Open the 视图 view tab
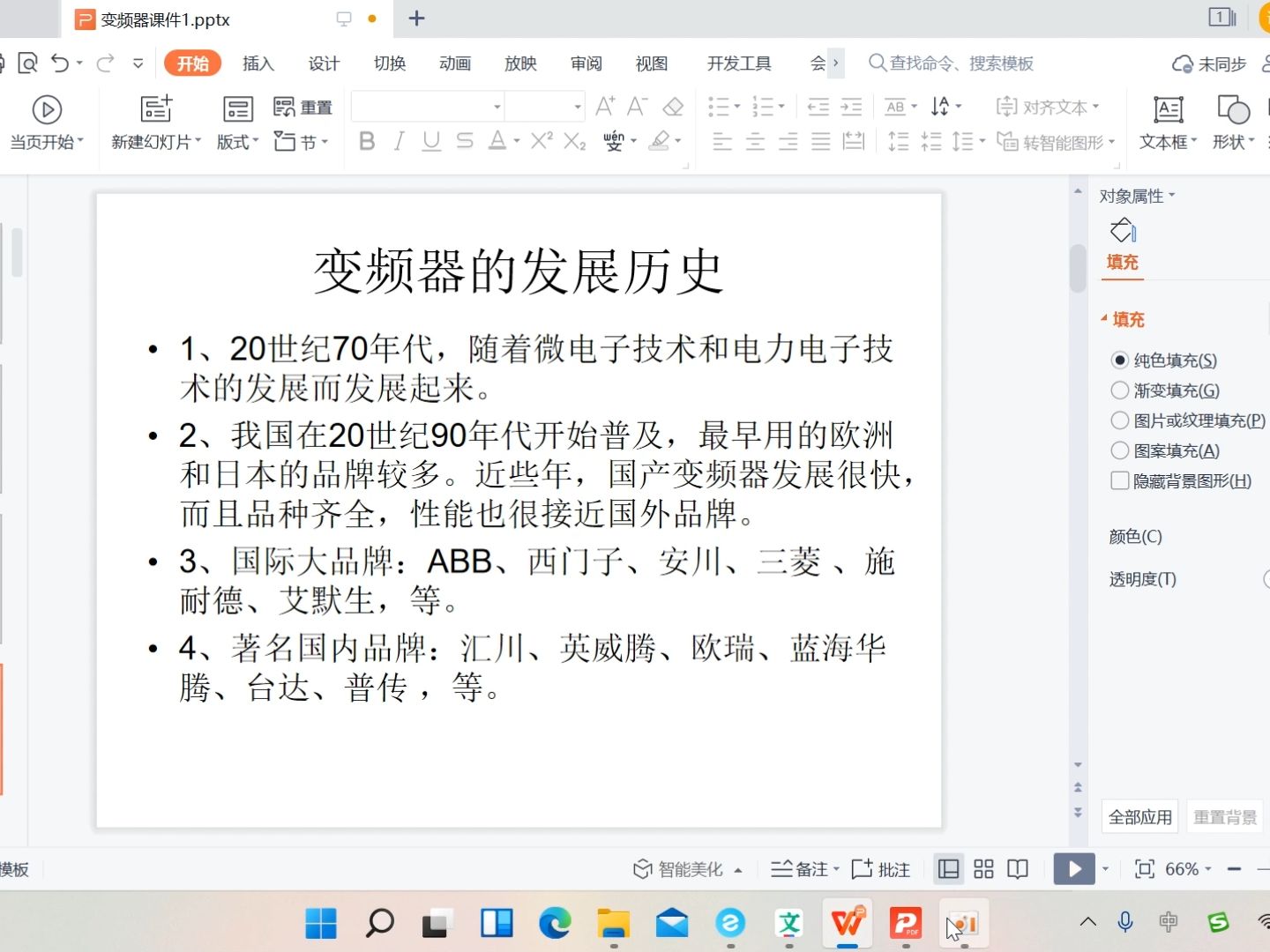This screenshot has height=952, width=1270. click(x=652, y=63)
